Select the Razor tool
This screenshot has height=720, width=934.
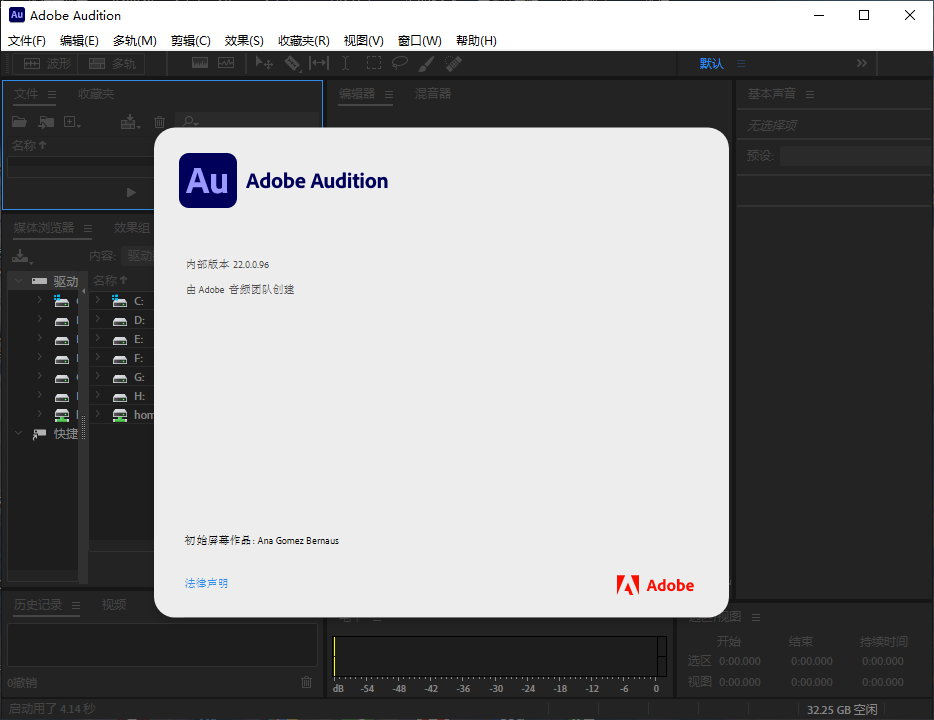coord(292,63)
